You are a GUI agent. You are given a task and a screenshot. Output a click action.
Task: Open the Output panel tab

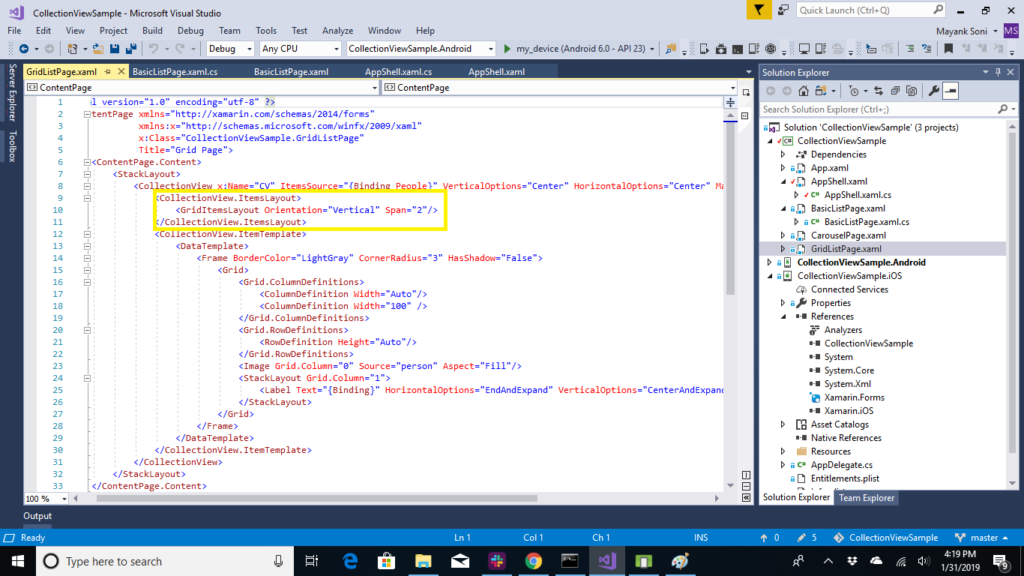tap(37, 516)
